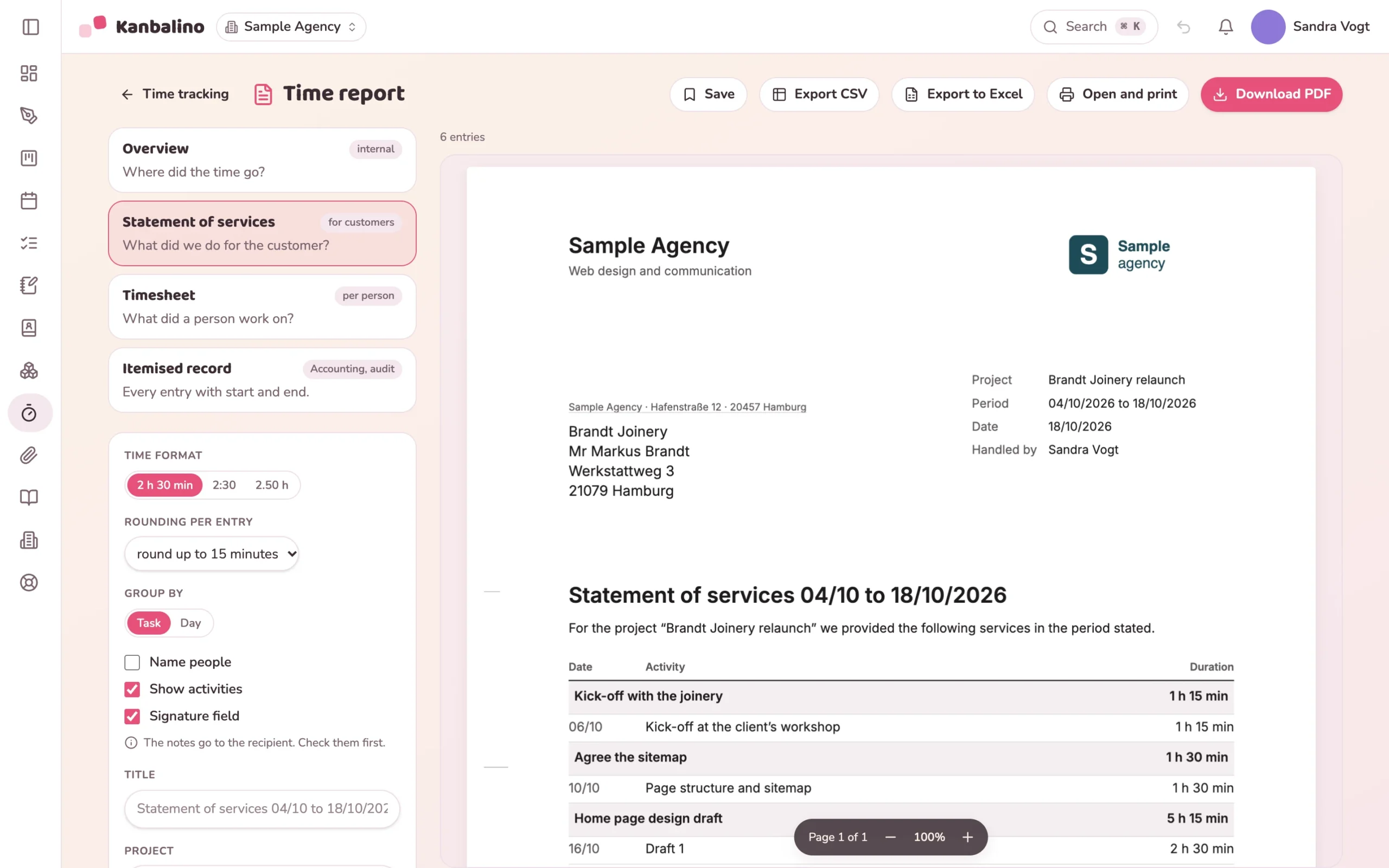
Task: Click the Save button
Action: (x=708, y=94)
